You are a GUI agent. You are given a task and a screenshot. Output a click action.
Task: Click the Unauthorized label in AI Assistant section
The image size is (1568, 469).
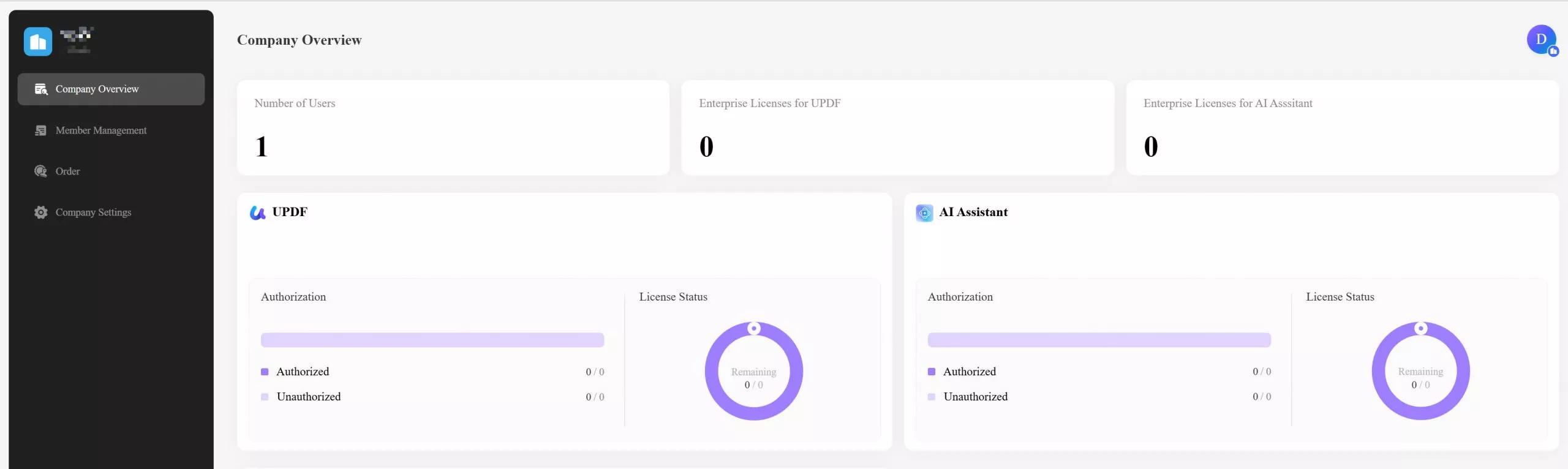(x=976, y=397)
